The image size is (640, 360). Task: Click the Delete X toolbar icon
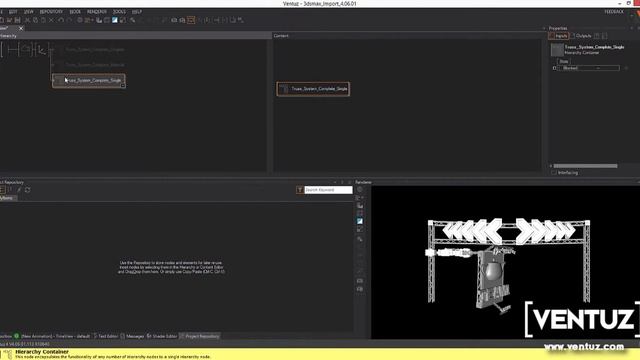pos(51,20)
